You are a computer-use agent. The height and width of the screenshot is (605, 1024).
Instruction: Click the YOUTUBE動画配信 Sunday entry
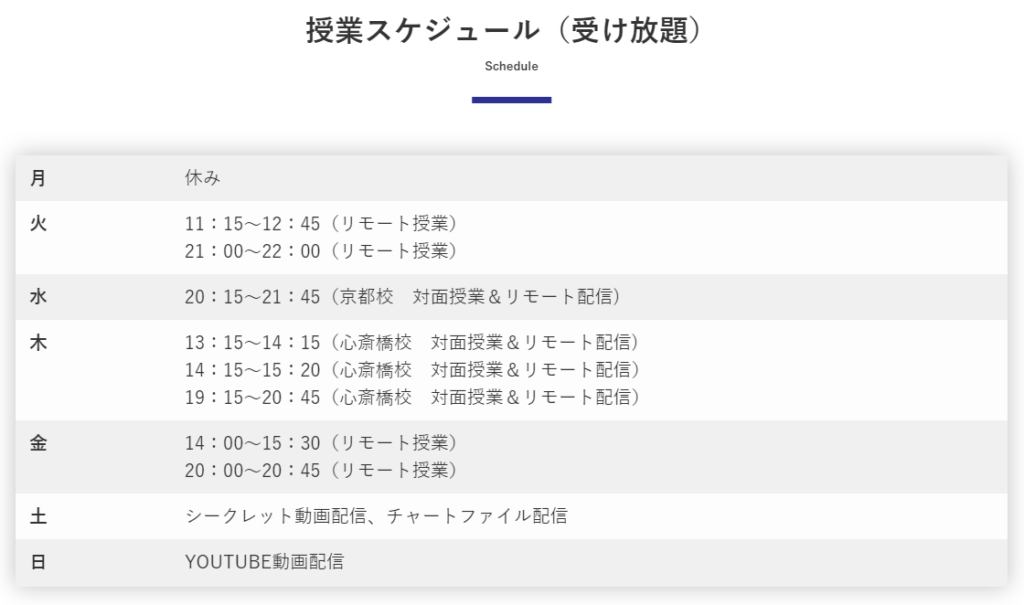(x=264, y=562)
